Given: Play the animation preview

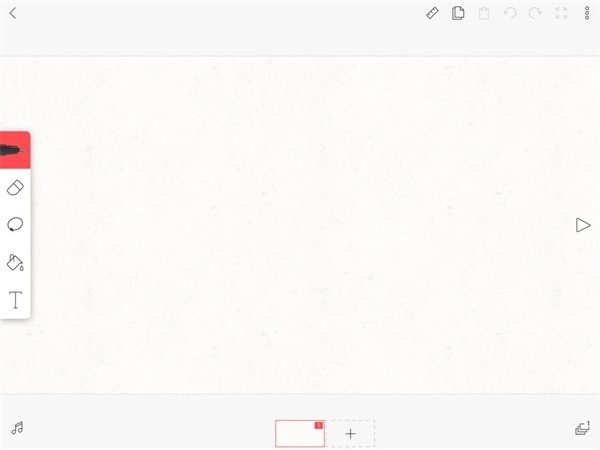Looking at the screenshot, I should click(583, 225).
